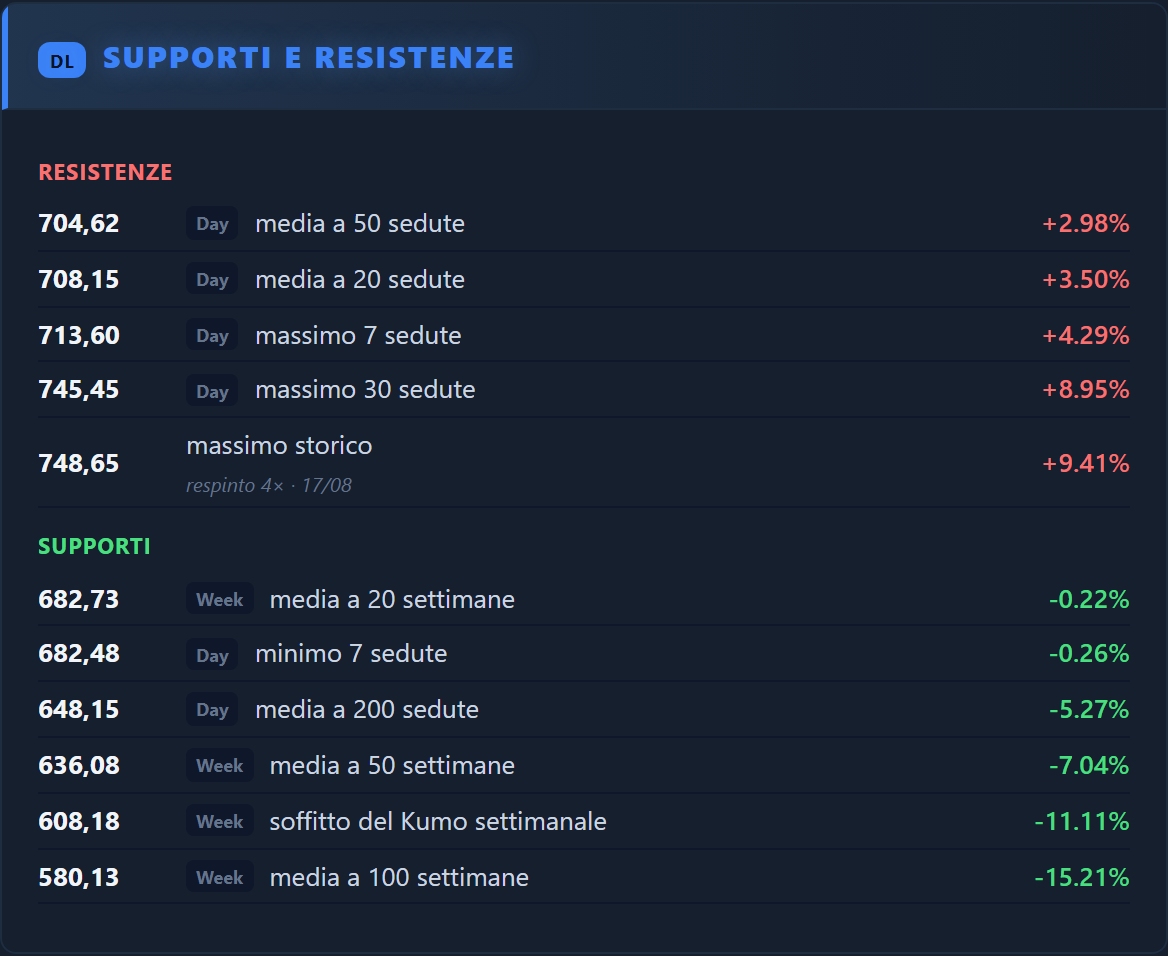
Task: Click price value 745,45
Action: coord(79,390)
